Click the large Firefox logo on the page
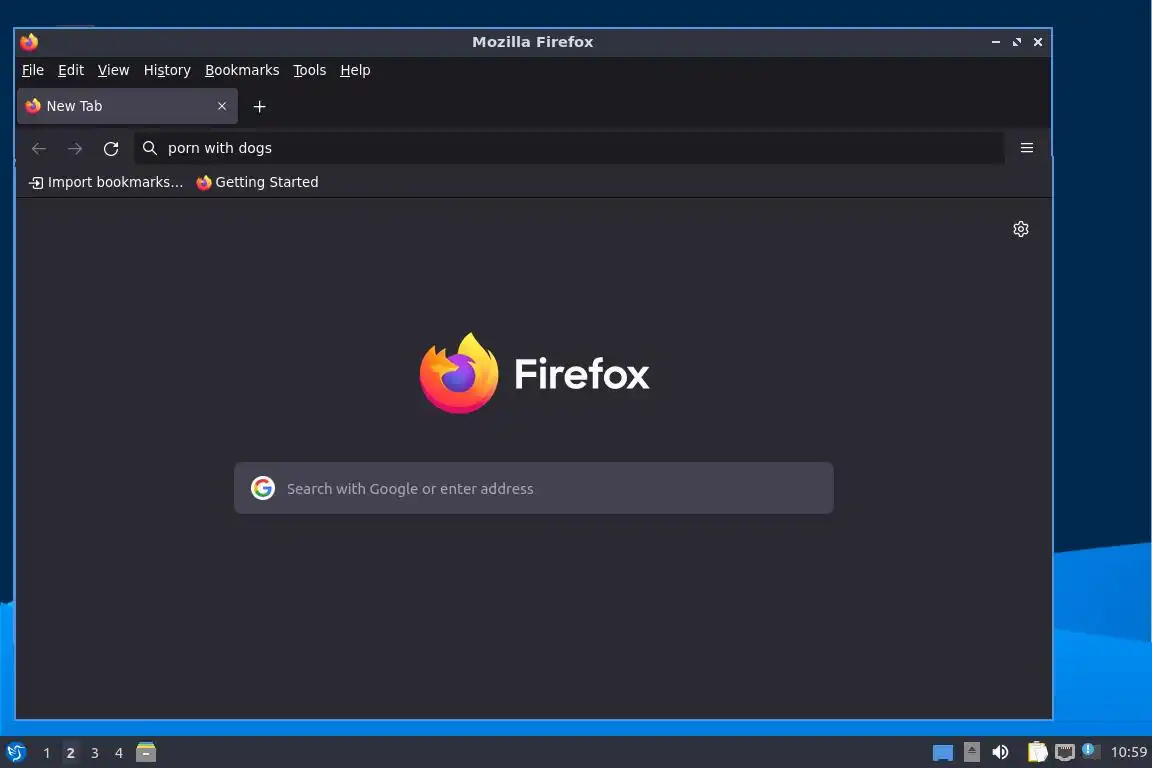1152x768 pixels. [459, 373]
